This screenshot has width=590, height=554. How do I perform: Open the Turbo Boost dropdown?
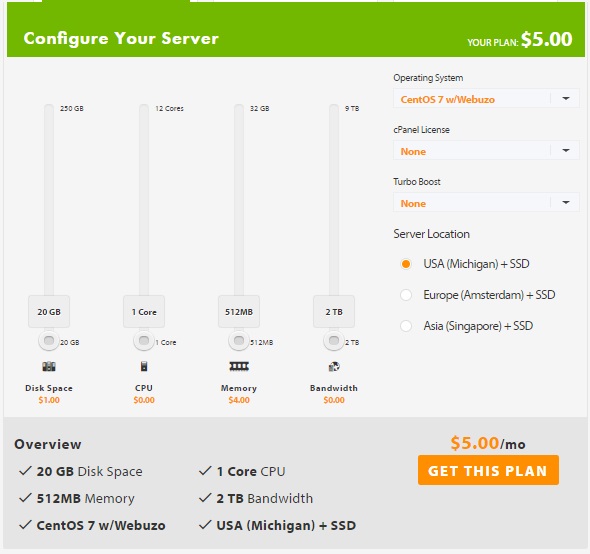tap(486, 202)
